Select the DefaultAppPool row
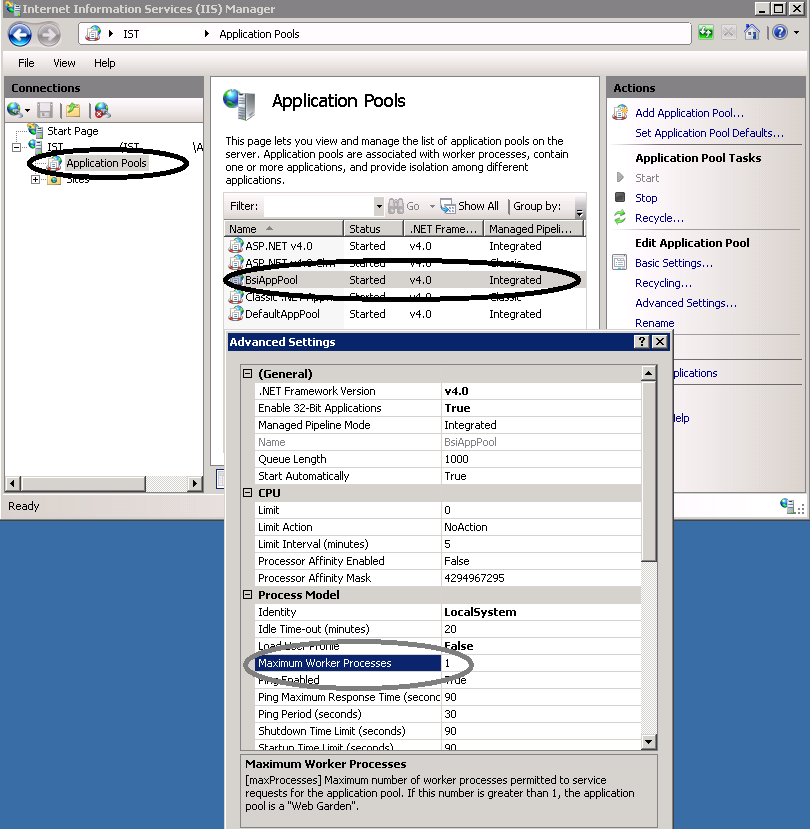Screen dimensions: 810x829 coord(404,314)
